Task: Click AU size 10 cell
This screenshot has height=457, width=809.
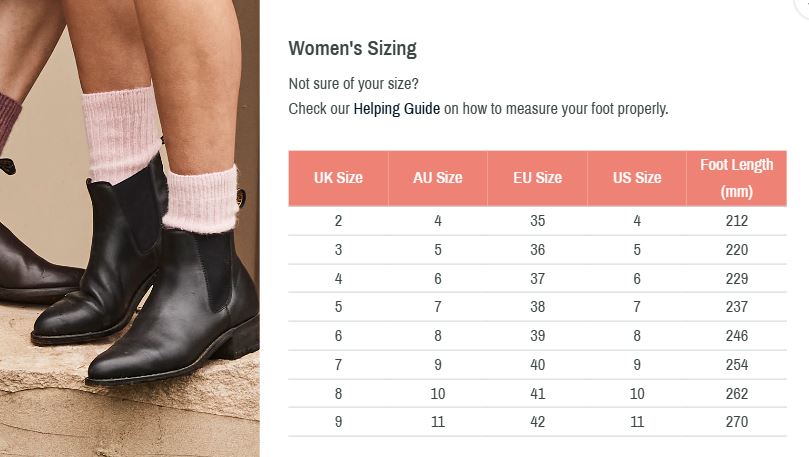Action: (x=438, y=394)
